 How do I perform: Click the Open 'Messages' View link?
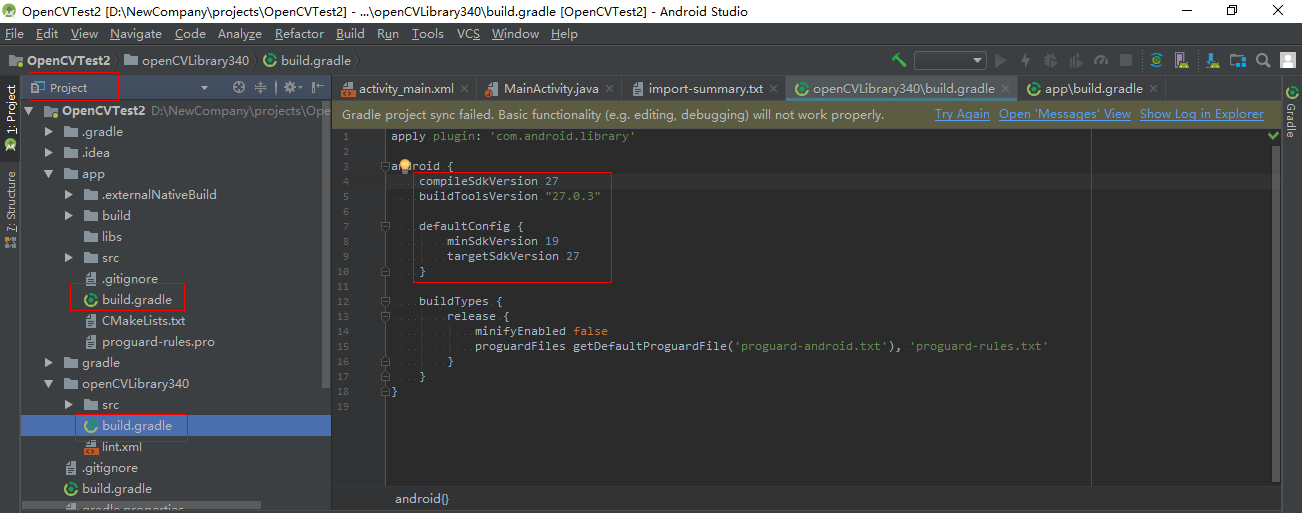click(1065, 114)
